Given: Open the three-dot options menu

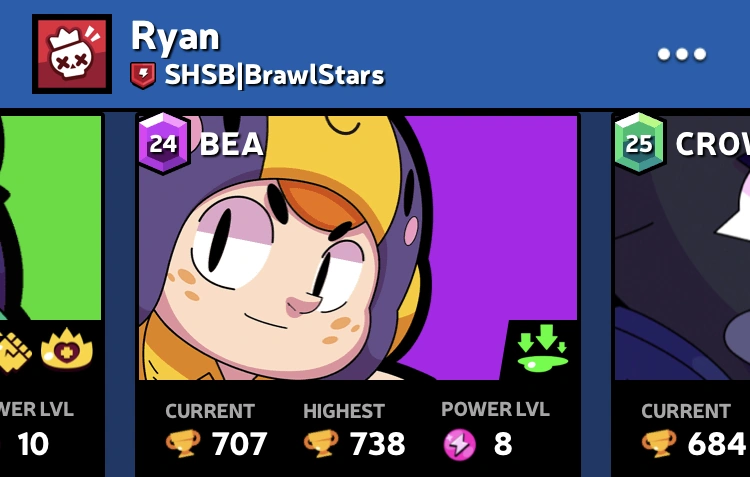Looking at the screenshot, I should click(x=682, y=54).
